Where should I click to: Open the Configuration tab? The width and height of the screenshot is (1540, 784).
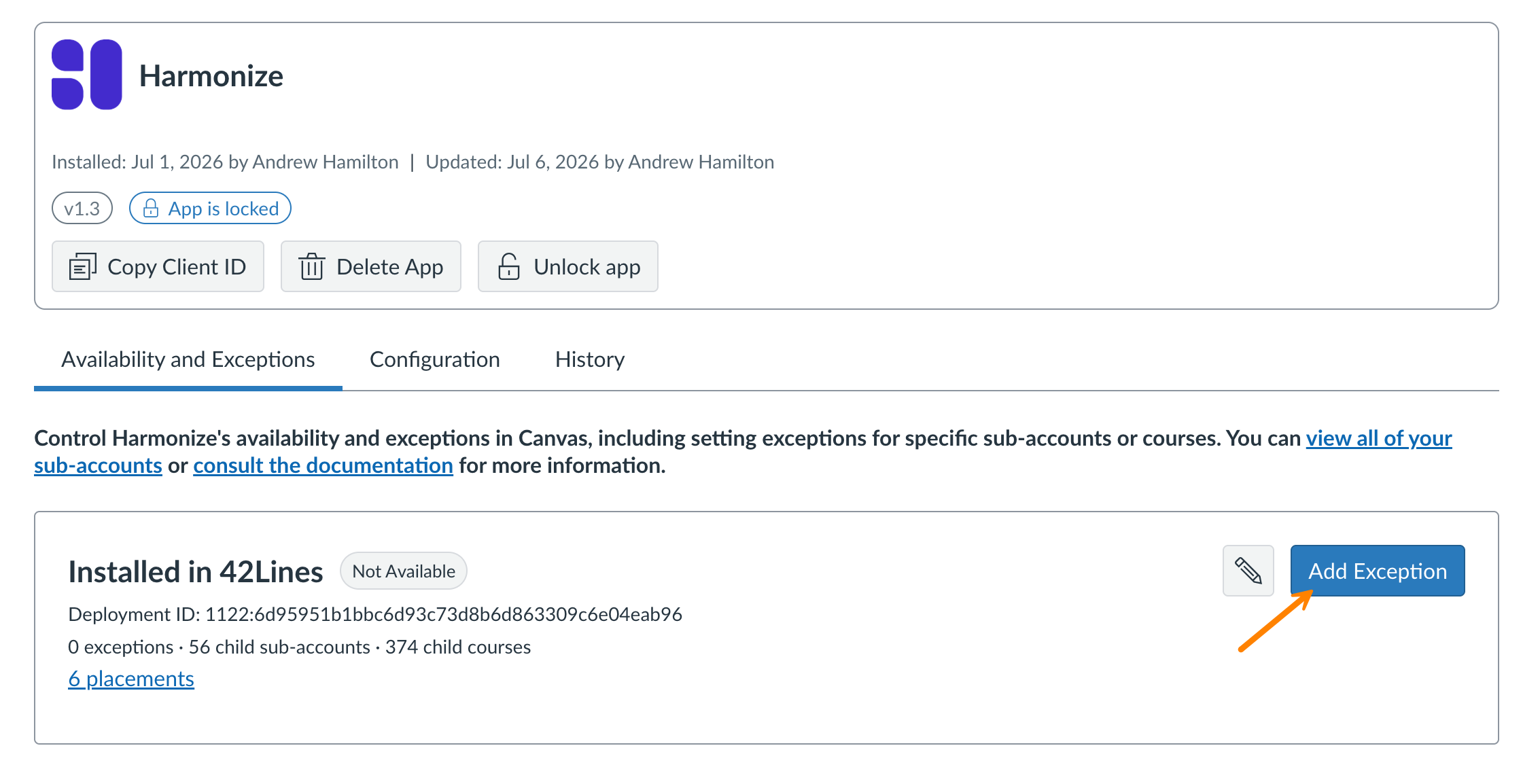(x=435, y=359)
